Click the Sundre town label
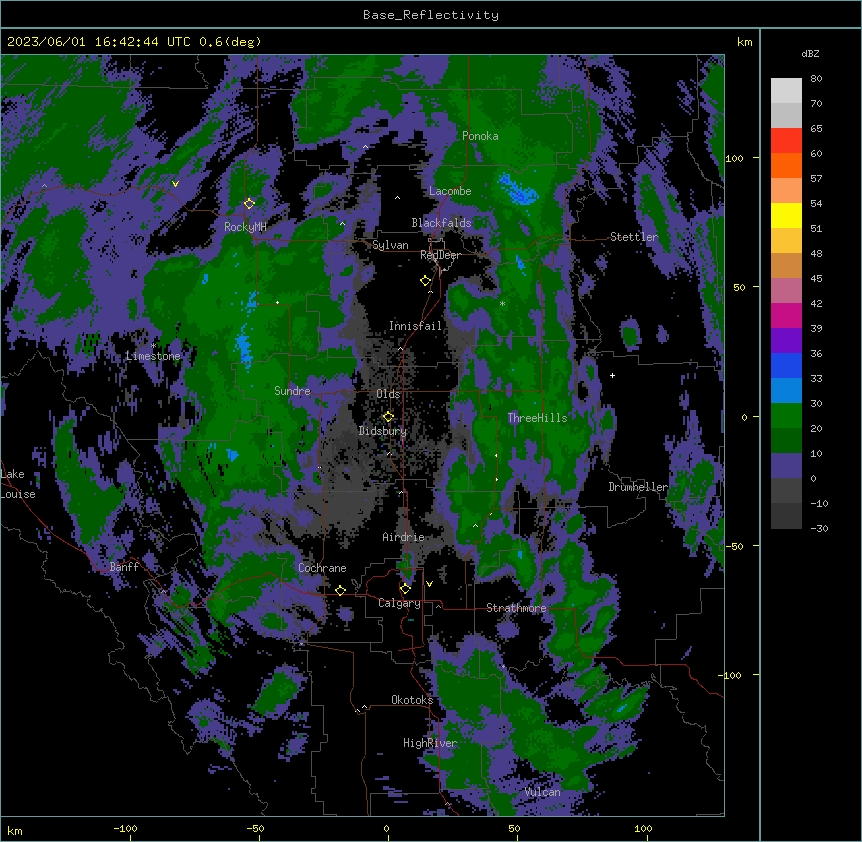Image resolution: width=862 pixels, height=842 pixels. [292, 391]
